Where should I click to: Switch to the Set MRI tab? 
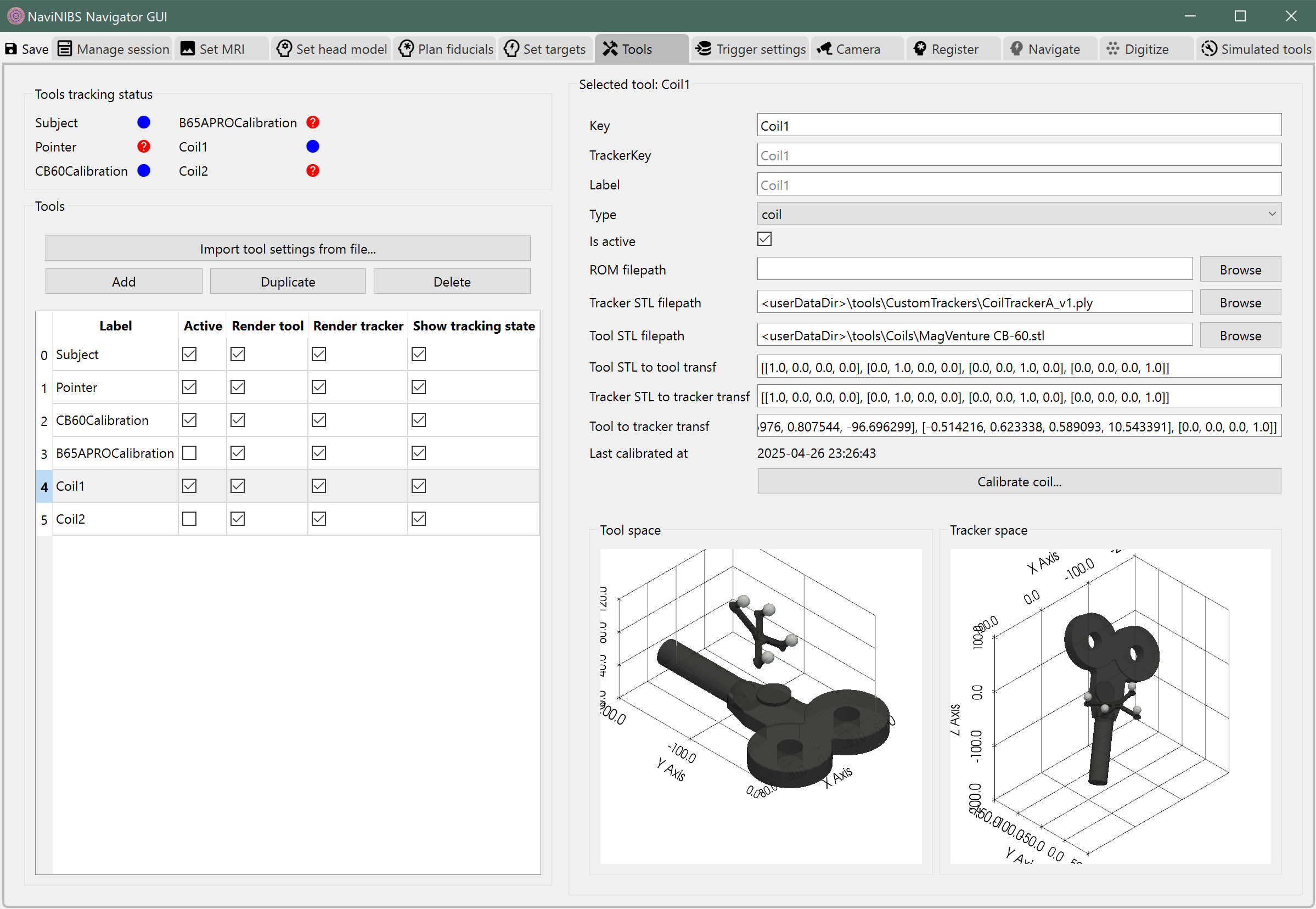pos(222,49)
